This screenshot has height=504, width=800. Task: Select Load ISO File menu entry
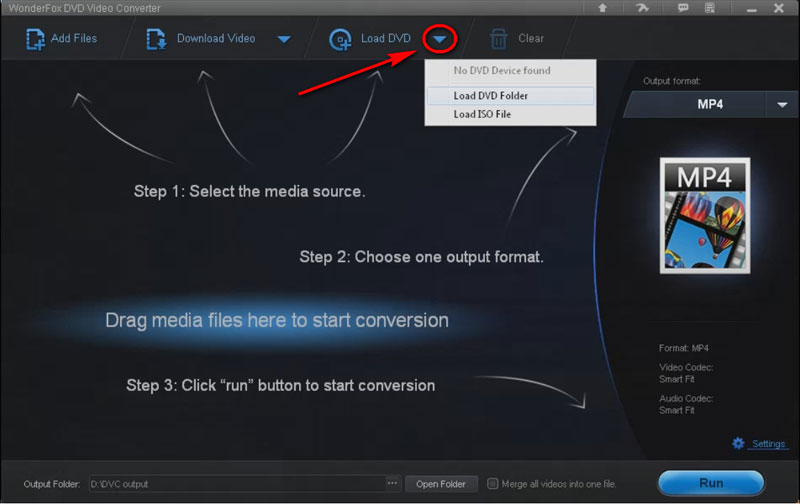(x=510, y=114)
